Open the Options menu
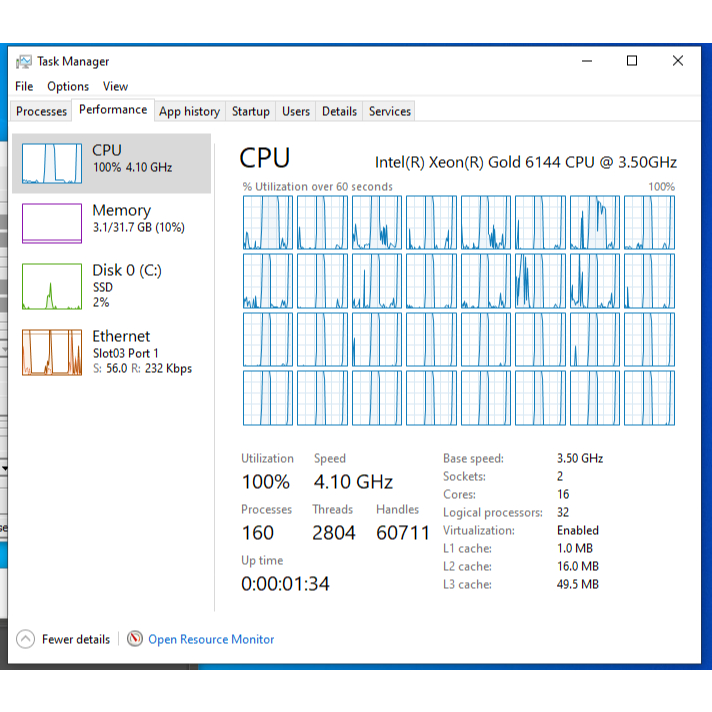This screenshot has width=712, height=712. coord(68,86)
